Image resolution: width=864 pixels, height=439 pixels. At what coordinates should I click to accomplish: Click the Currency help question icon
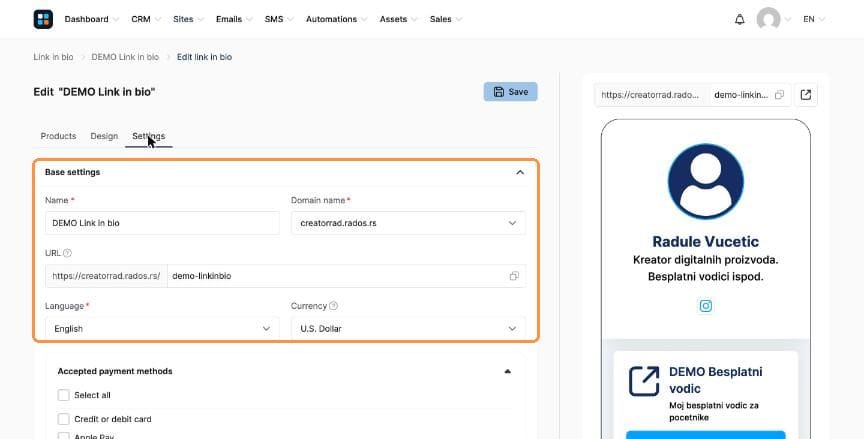coord(333,306)
